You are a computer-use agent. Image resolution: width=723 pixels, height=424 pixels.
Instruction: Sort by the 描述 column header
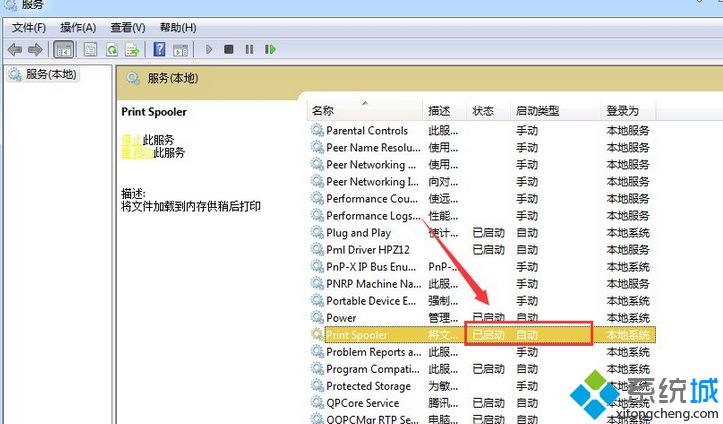point(444,111)
